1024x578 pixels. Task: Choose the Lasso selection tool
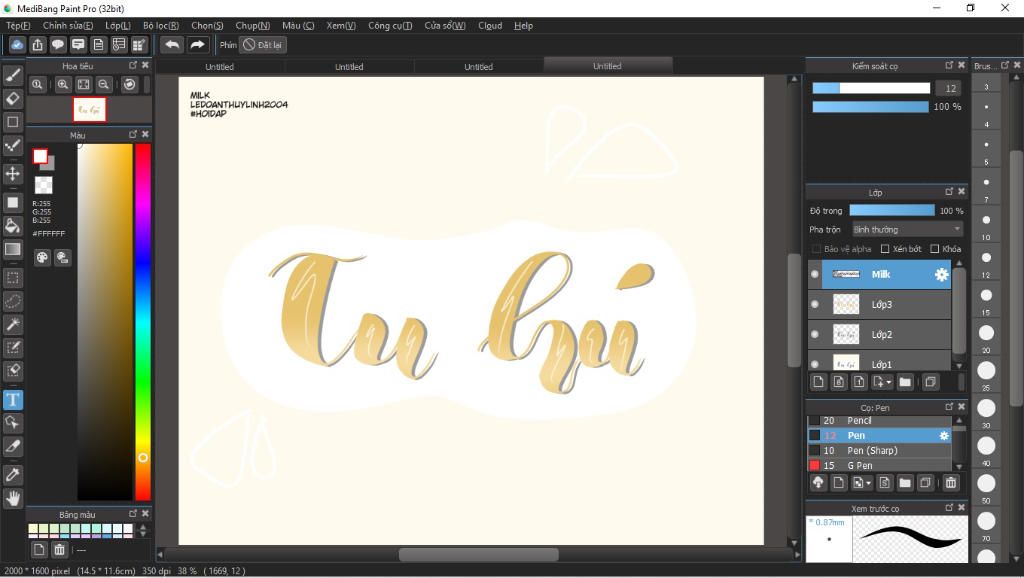click(x=12, y=301)
